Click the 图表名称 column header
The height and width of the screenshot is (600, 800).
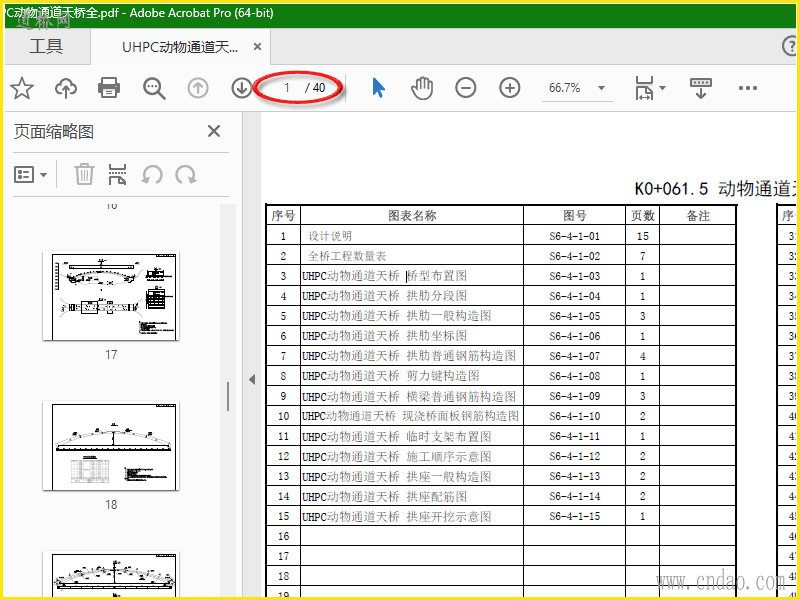pyautogui.click(x=412, y=215)
